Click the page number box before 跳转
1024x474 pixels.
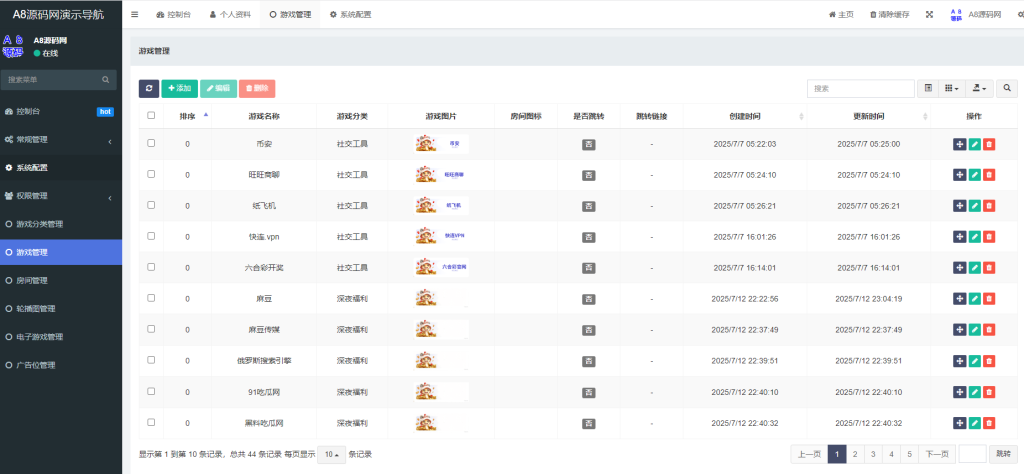[x=972, y=454]
